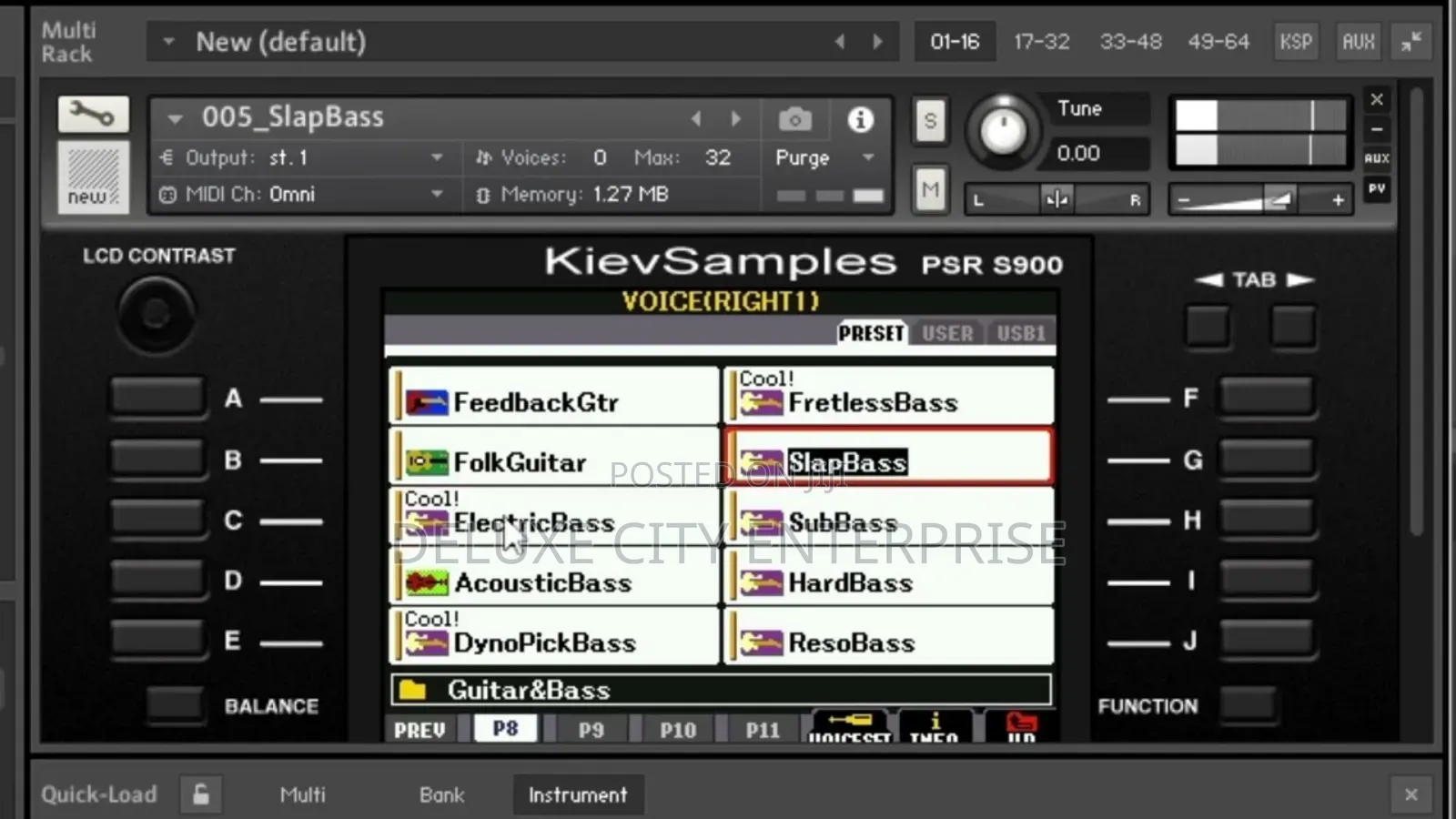Click the VOICE SET icon on the LCD
The height and width of the screenshot is (819, 1456).
pos(850,727)
